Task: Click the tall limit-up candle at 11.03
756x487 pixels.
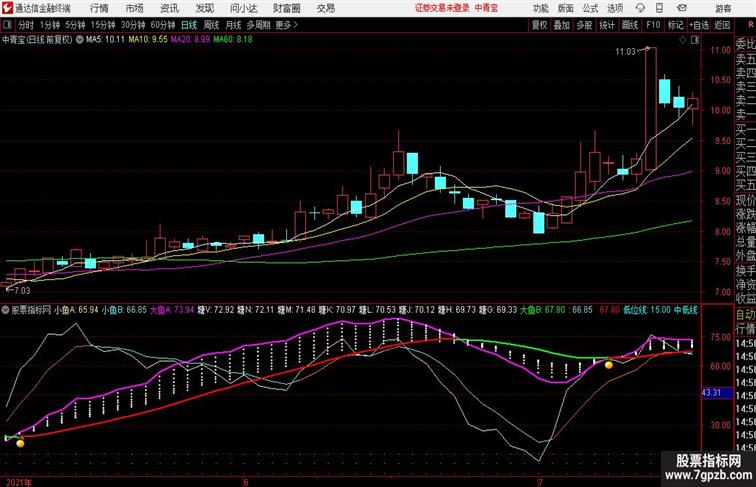Action: 650,108
